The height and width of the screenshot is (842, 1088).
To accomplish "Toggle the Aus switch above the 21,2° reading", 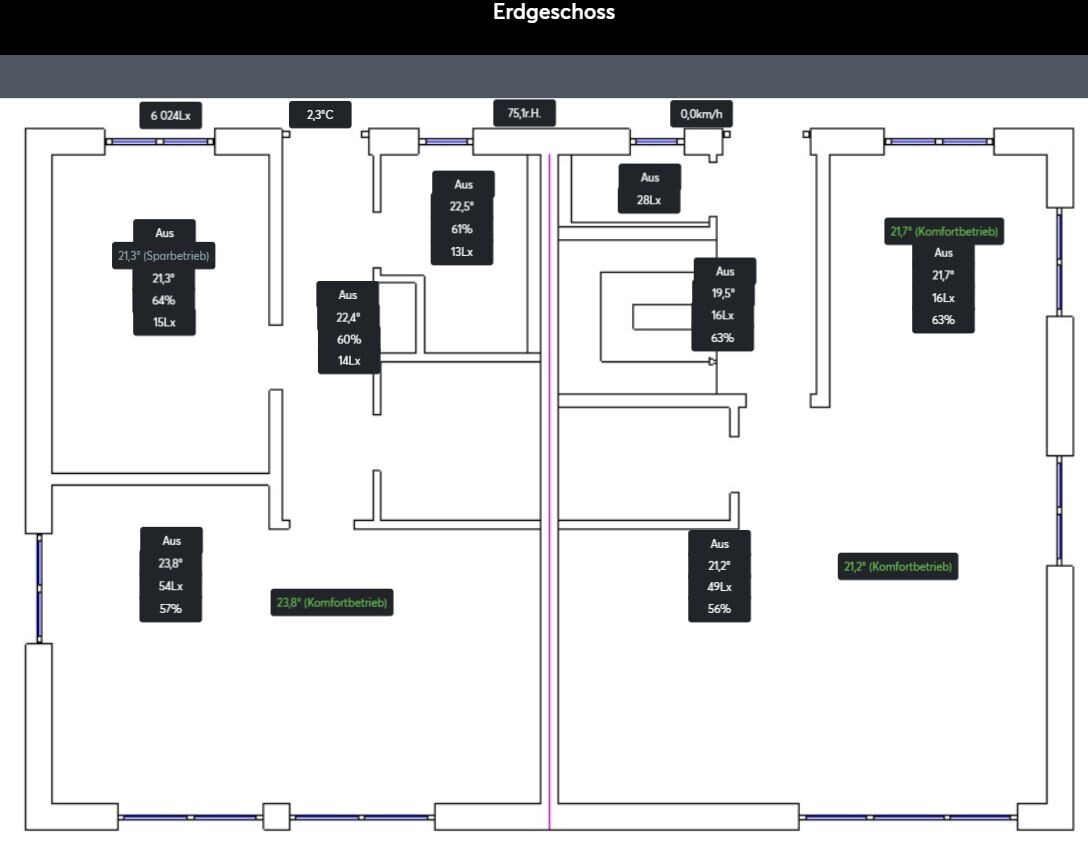I will pyautogui.click(x=719, y=544).
